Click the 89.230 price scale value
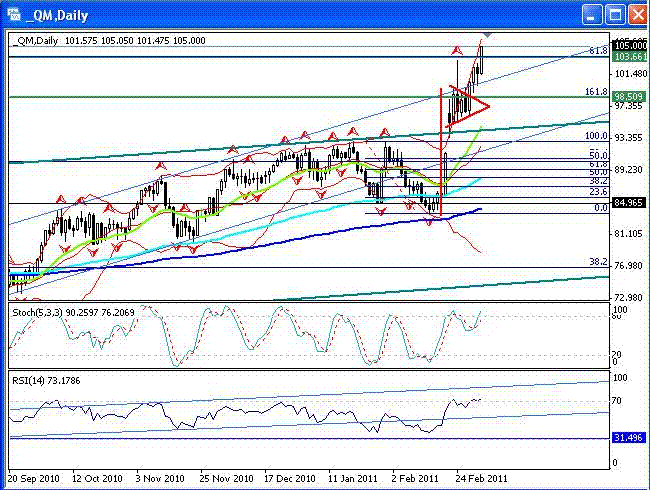Viewport: 650px width, 490px height. pyautogui.click(x=628, y=170)
